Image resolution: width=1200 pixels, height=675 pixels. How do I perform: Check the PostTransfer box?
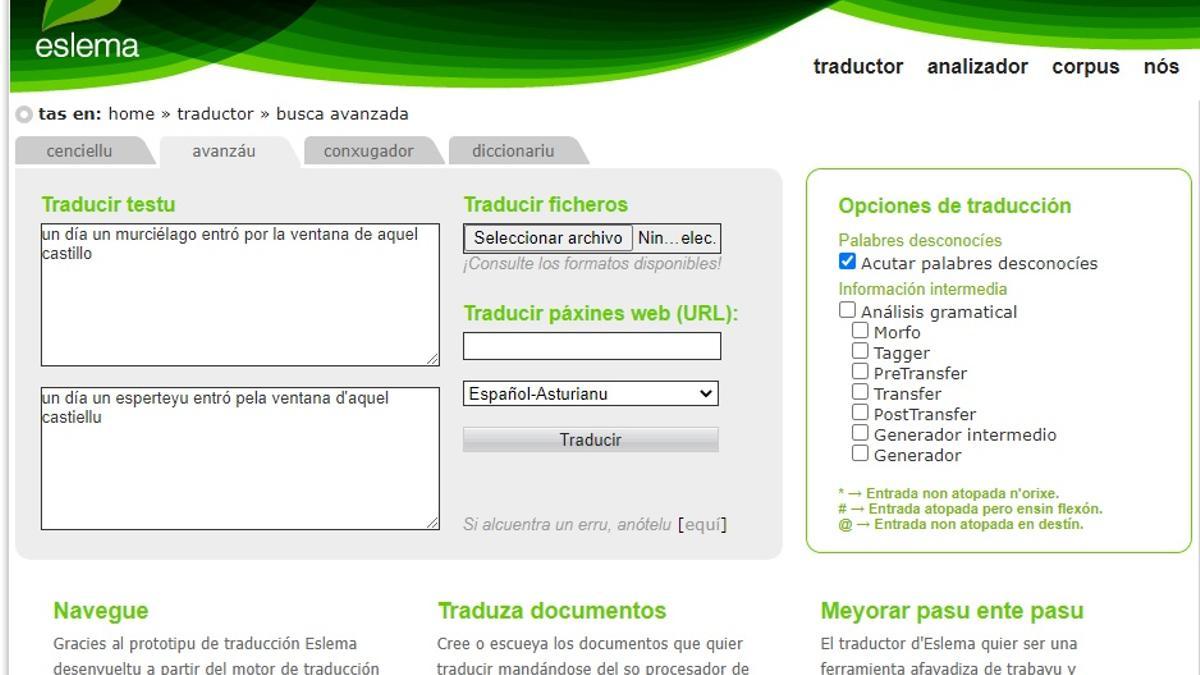click(860, 412)
